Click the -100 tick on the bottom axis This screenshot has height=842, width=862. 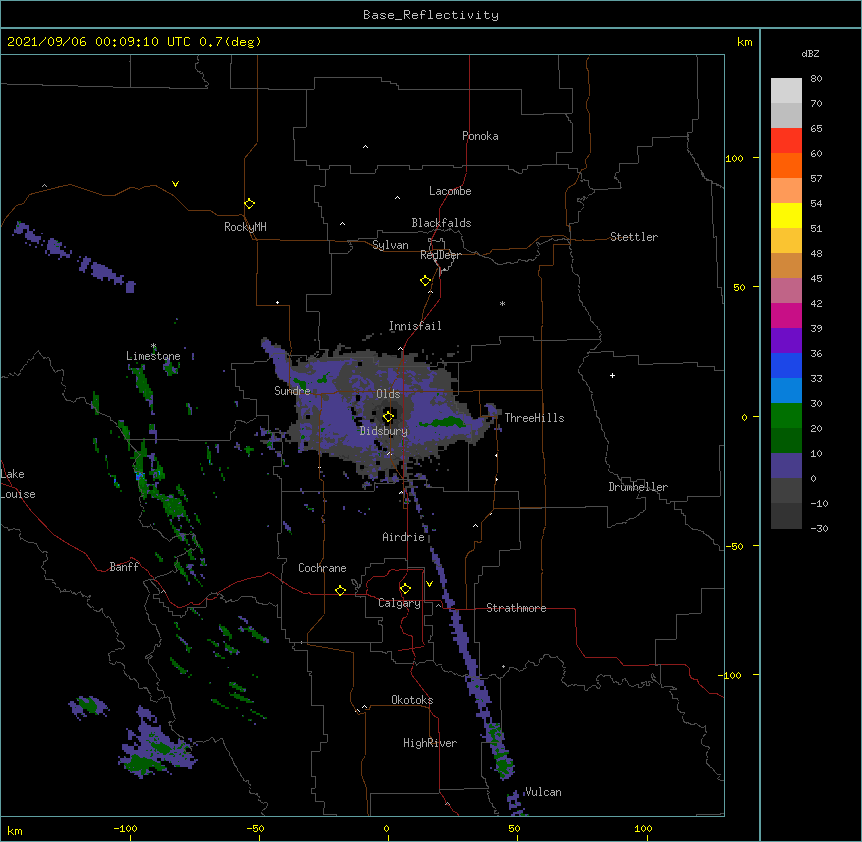pos(126,828)
